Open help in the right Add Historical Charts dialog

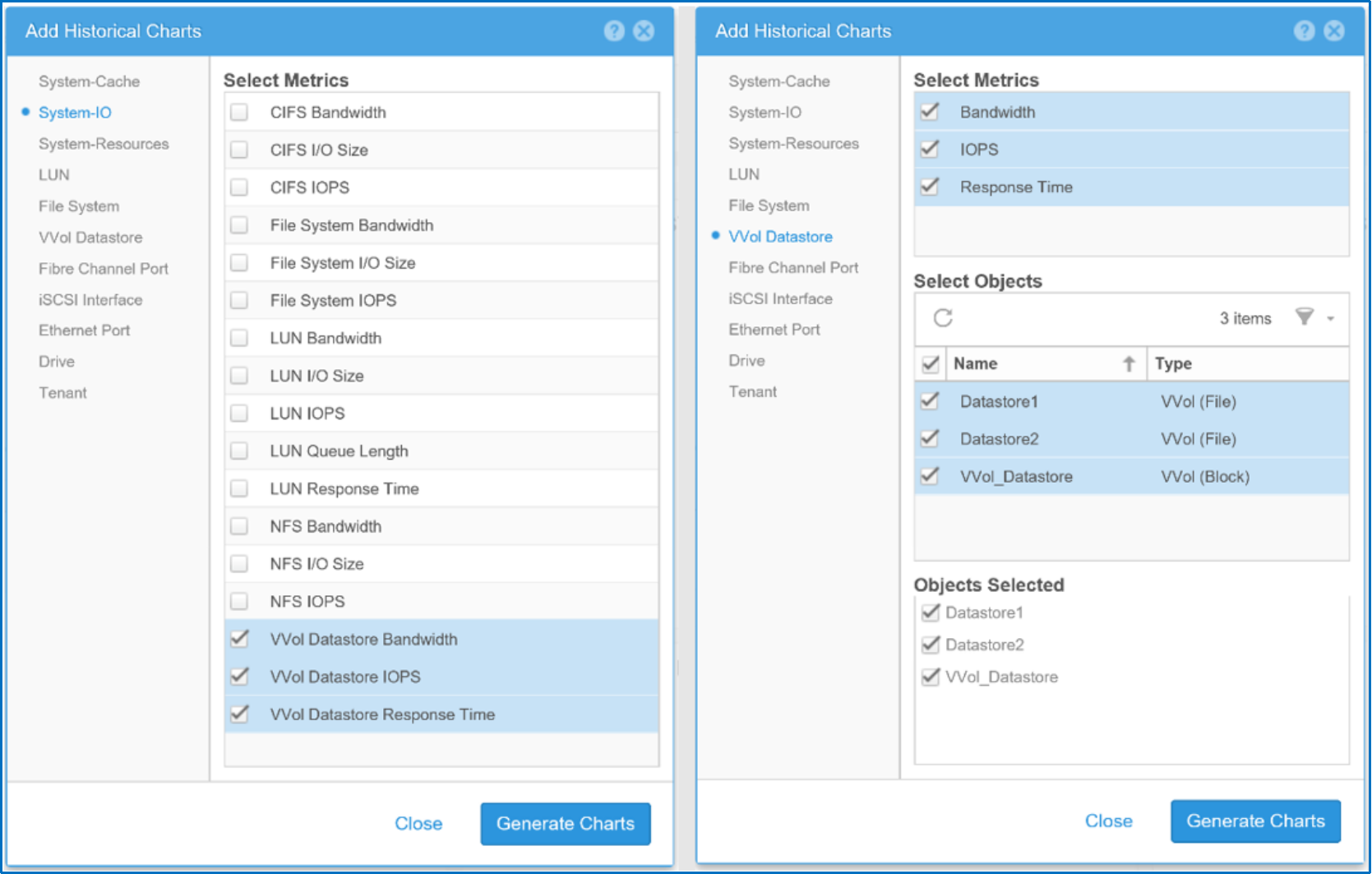coord(1304,31)
